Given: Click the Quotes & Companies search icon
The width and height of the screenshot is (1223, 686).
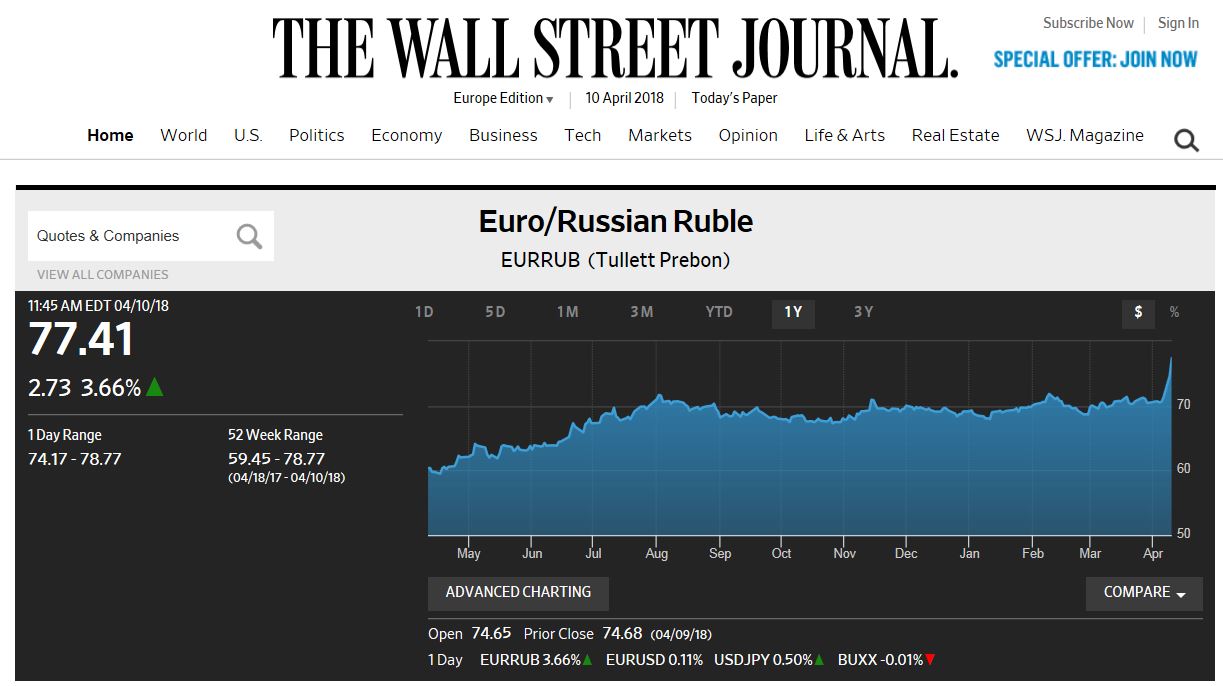Looking at the screenshot, I should [249, 236].
